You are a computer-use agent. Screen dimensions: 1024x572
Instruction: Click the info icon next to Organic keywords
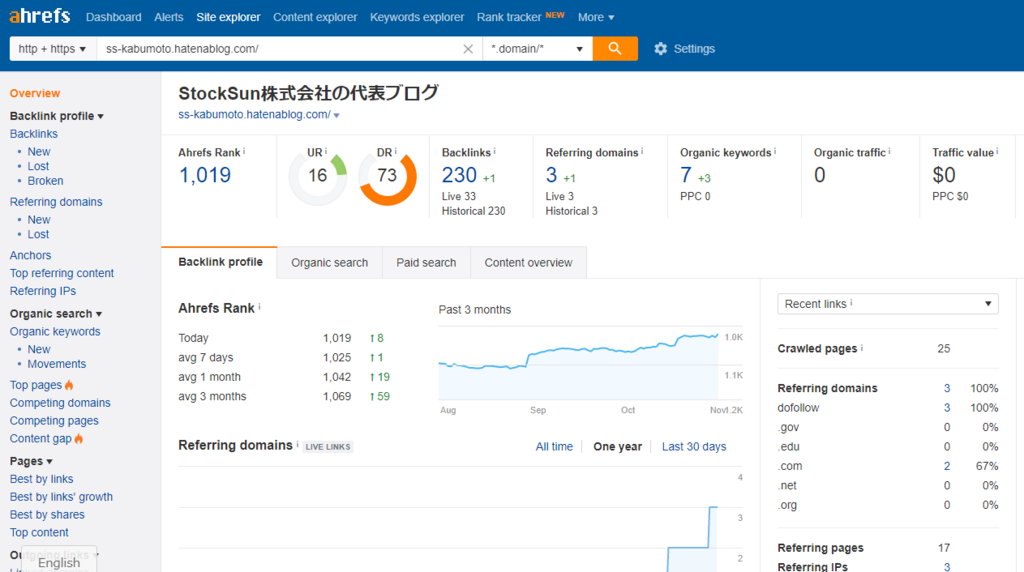(x=775, y=151)
